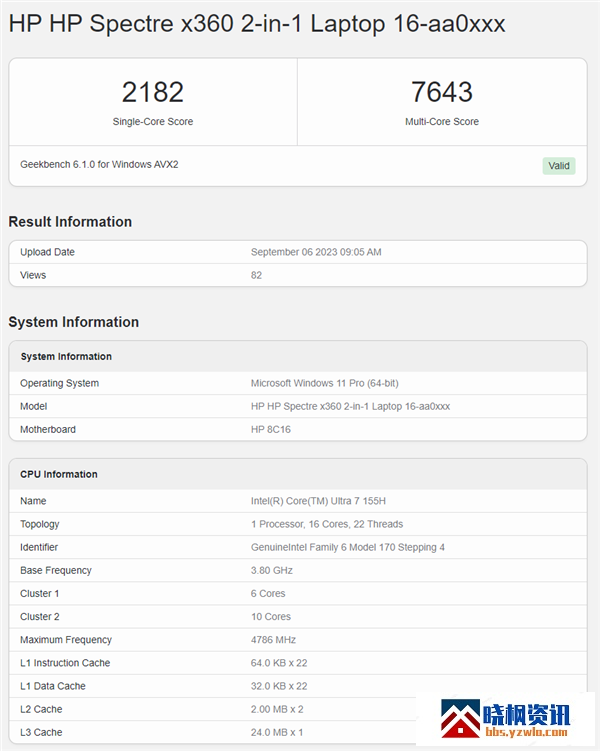Viewport: 600px width, 751px height.
Task: Click the L1 Data Cache row label
Action: [53, 686]
